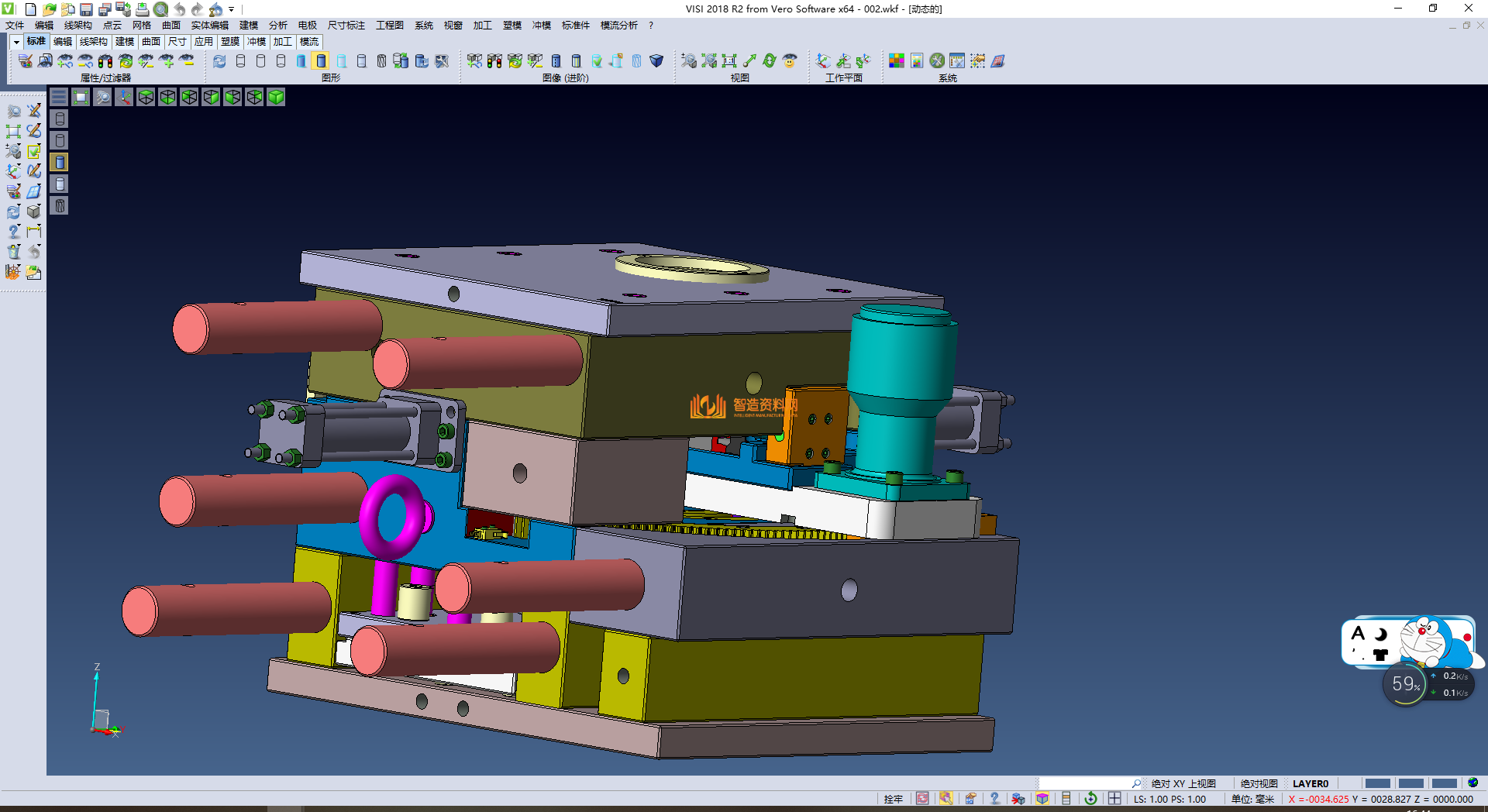The height and width of the screenshot is (812, 1488).
Task: Expand the toolbar tab dropdown arrow before 标准
Action: pyautogui.click(x=16, y=42)
